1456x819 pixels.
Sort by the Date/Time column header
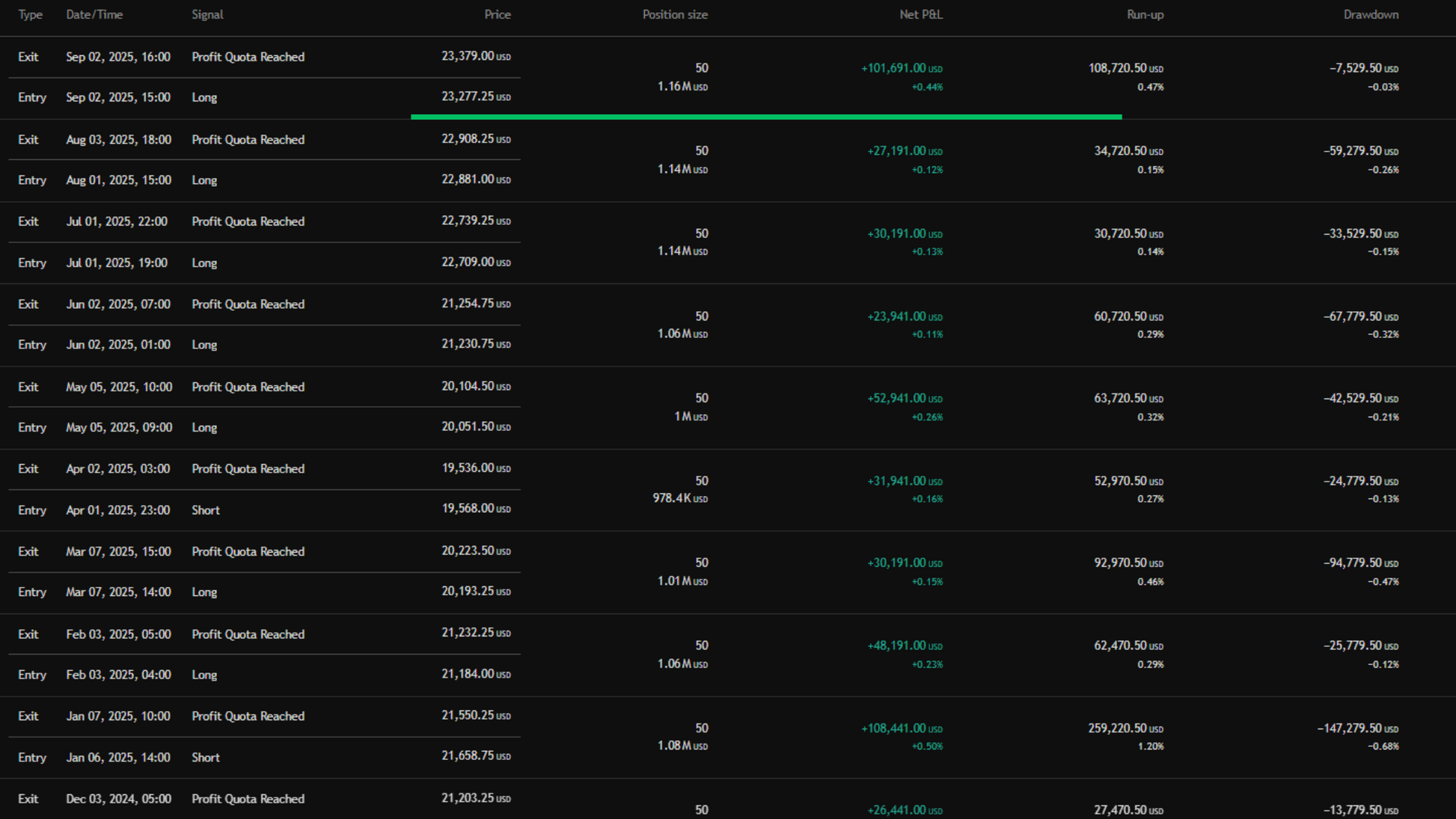94,14
